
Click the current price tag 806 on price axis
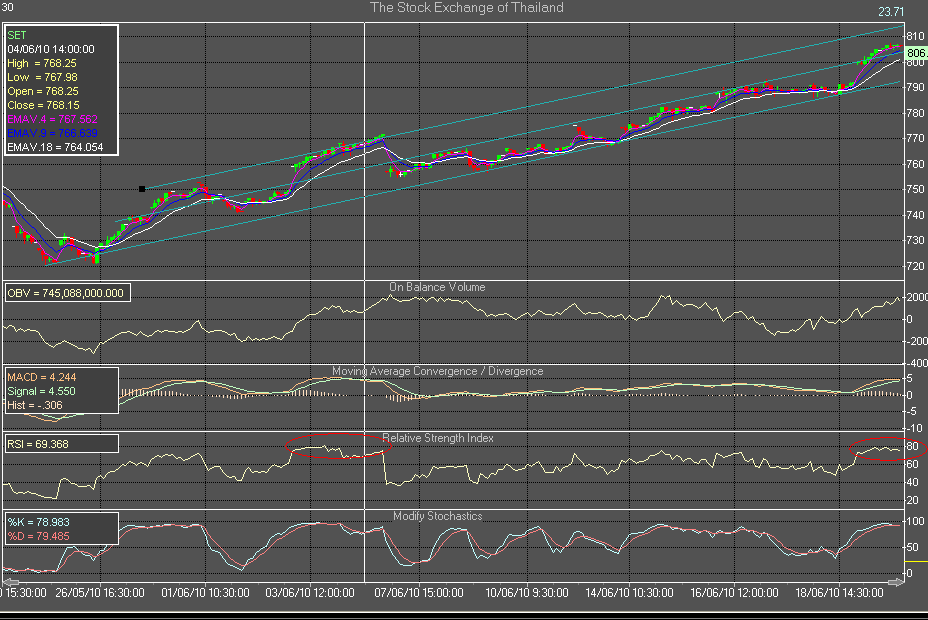917,53
